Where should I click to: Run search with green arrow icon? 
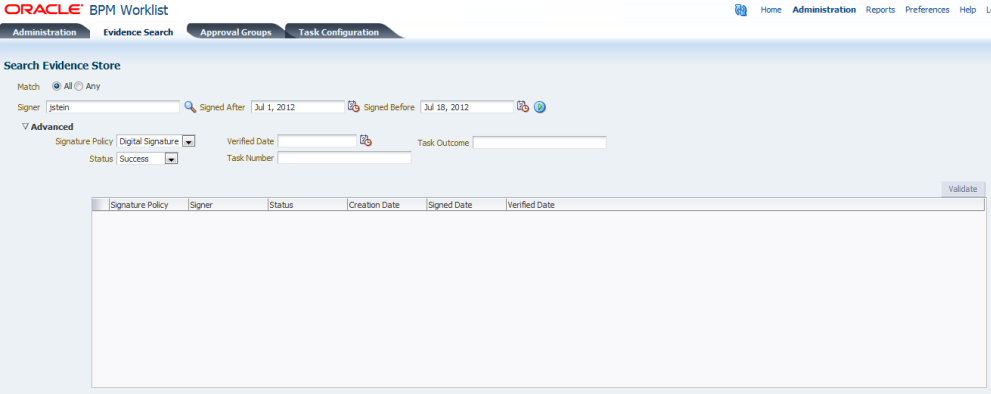[x=540, y=107]
